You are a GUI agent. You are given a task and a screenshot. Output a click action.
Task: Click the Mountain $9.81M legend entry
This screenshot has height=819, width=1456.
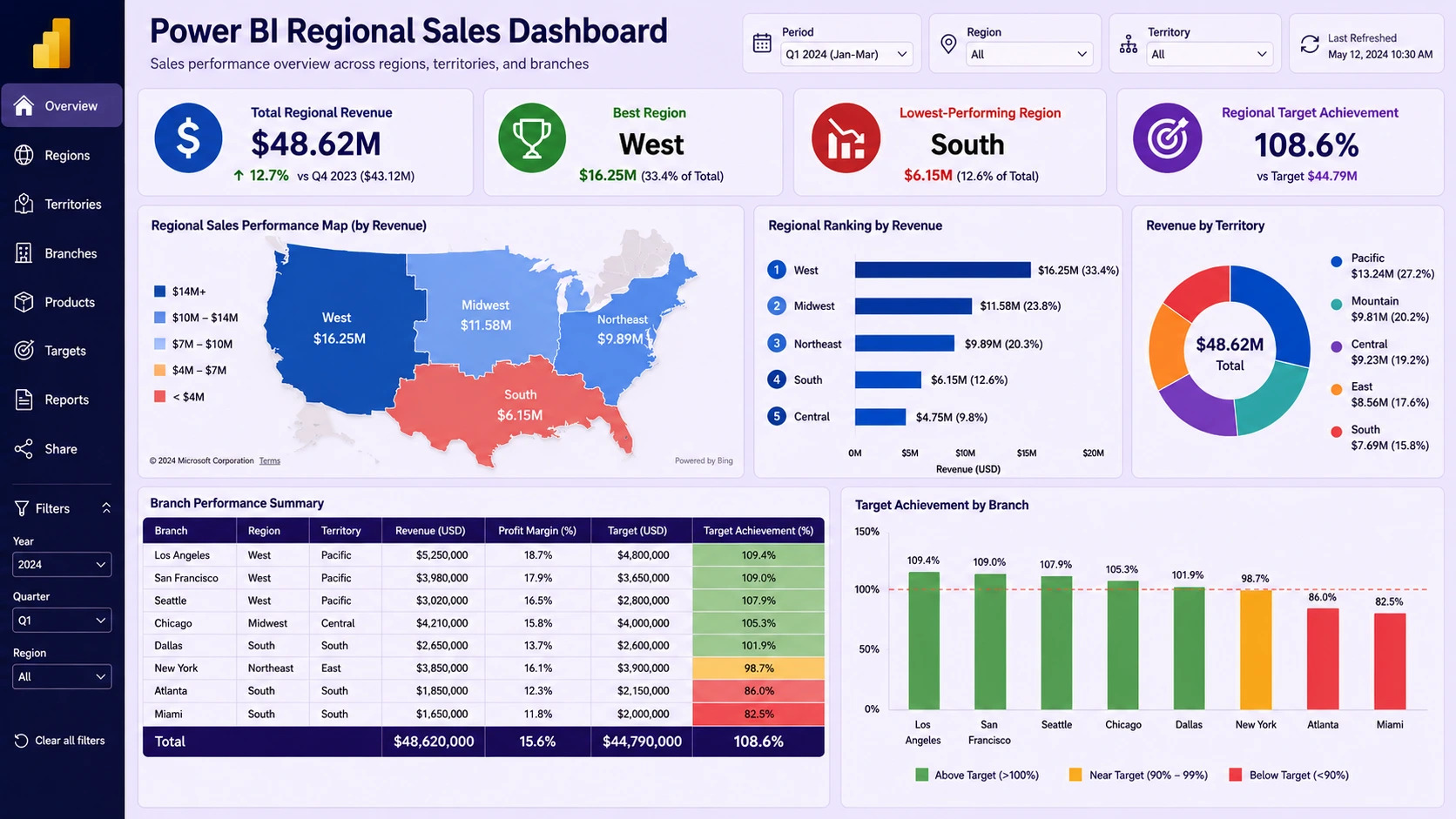tap(1381, 309)
